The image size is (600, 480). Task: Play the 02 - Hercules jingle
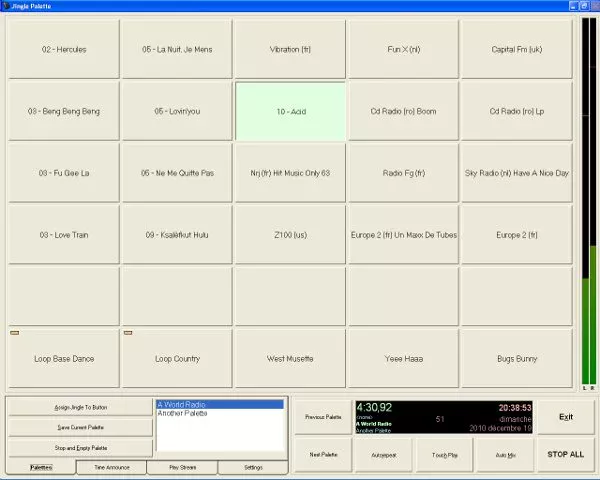point(64,48)
